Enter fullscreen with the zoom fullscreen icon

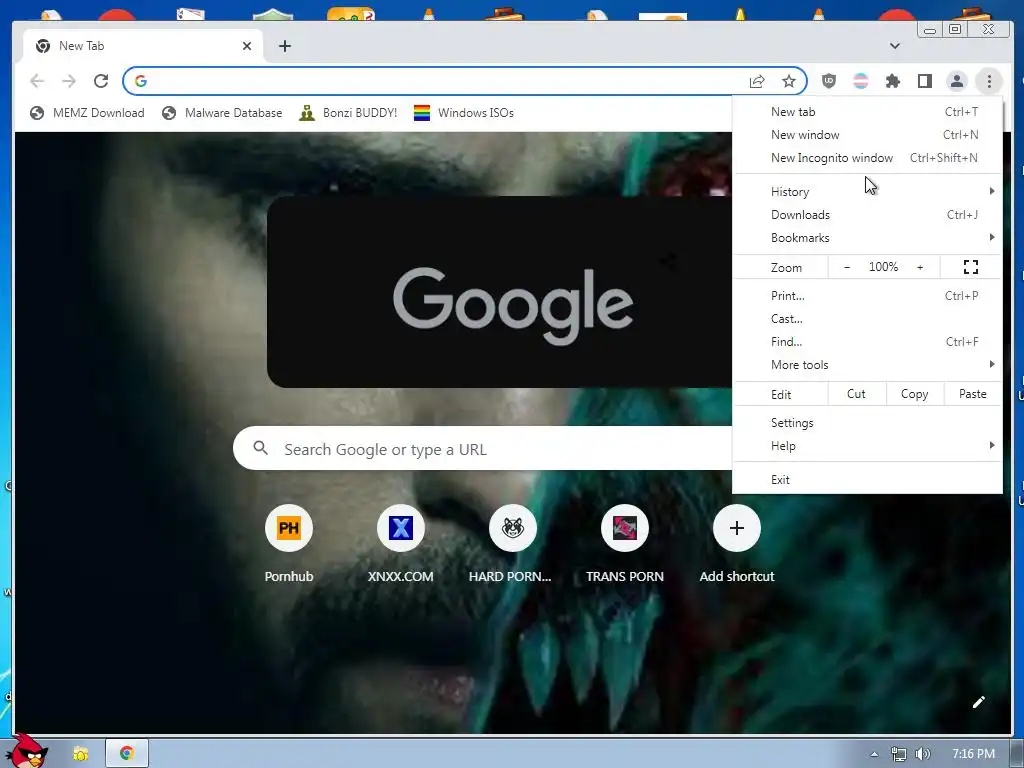(x=970, y=267)
